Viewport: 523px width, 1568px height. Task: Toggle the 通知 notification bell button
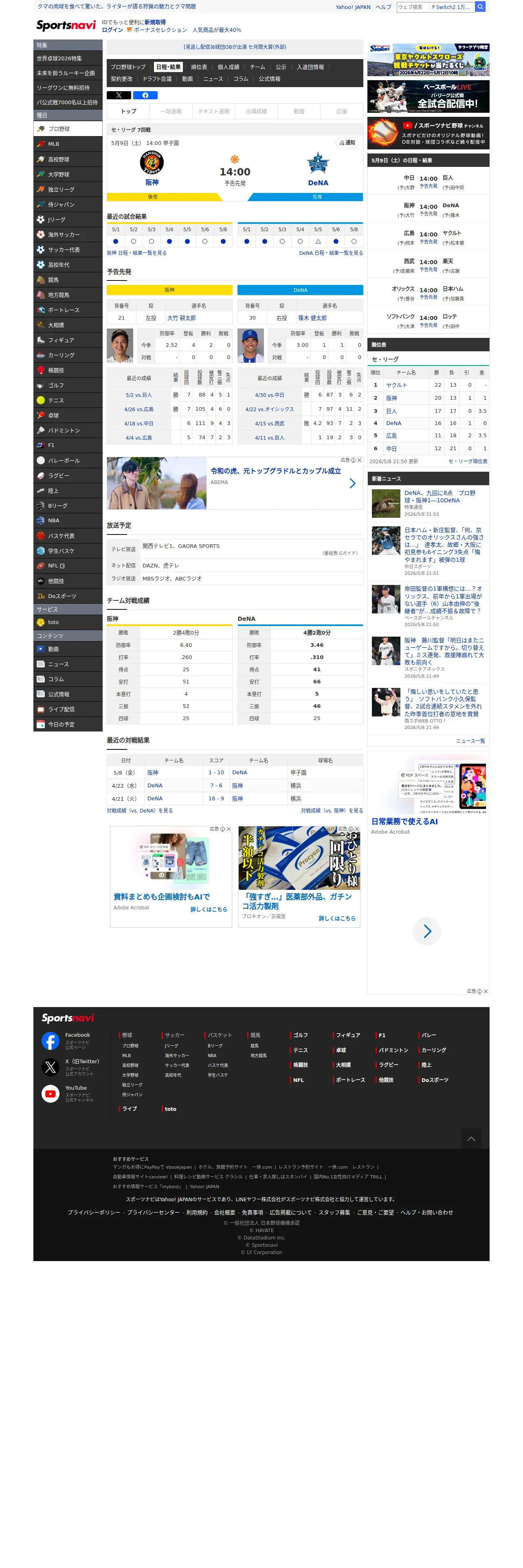point(347,142)
